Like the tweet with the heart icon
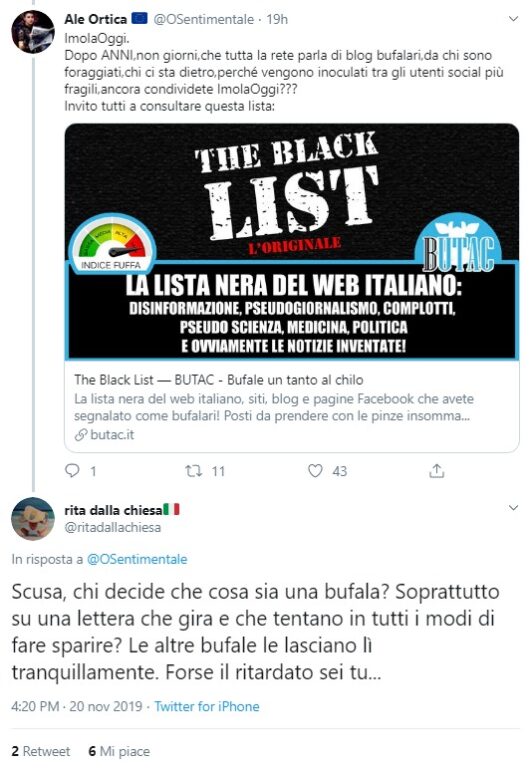Viewport: 532px width, 768px height. pos(315,471)
